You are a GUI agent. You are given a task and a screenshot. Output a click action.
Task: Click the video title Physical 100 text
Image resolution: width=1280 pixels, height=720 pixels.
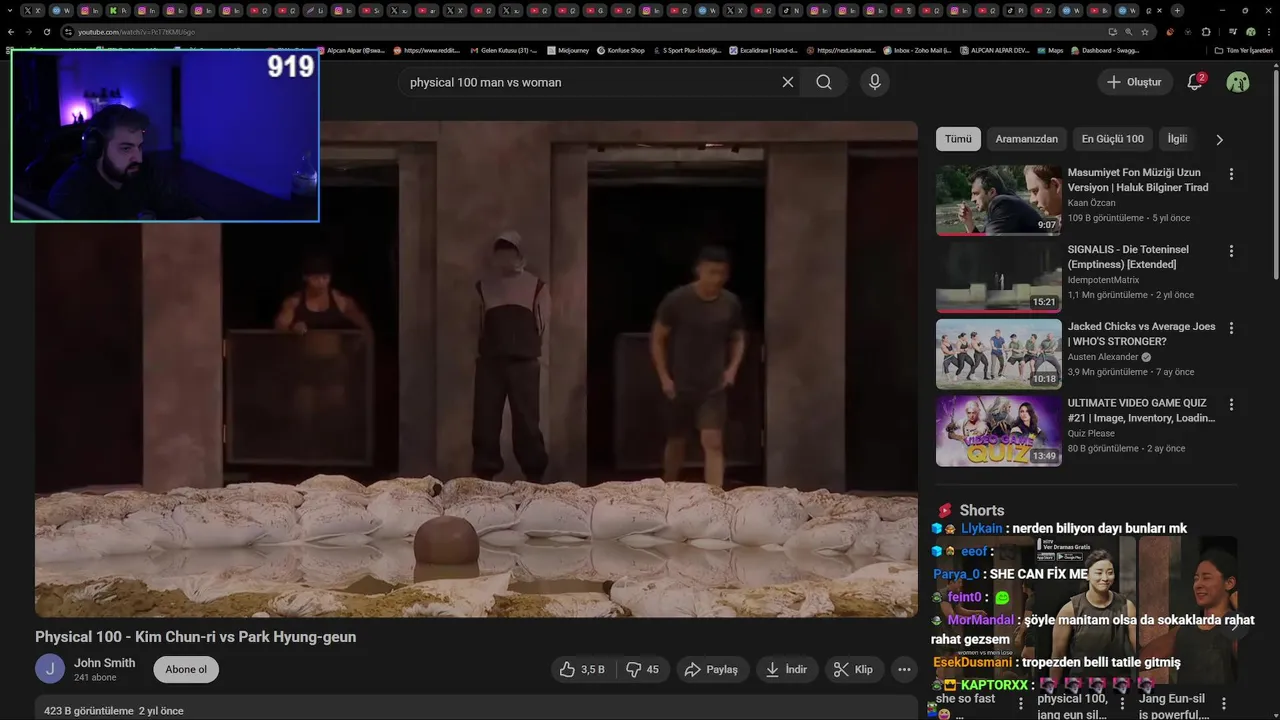tap(196, 637)
